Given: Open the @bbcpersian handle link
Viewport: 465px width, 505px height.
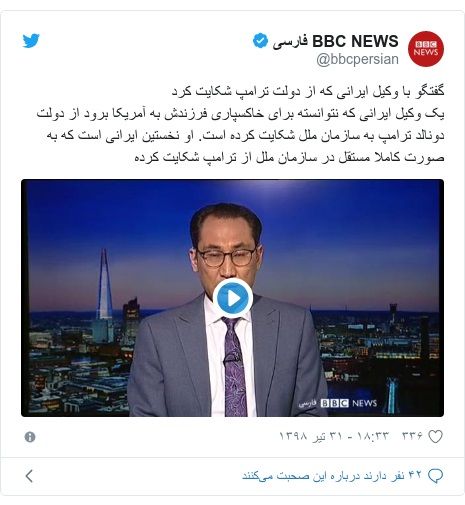Looking at the screenshot, I should [x=357, y=59].
